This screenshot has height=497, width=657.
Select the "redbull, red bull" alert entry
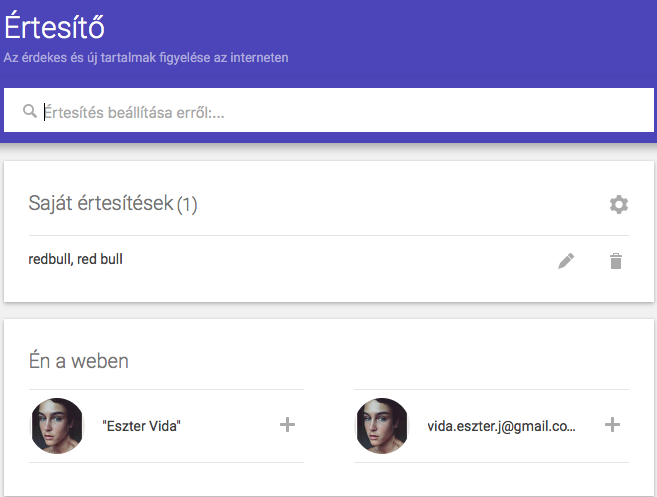pos(76,260)
